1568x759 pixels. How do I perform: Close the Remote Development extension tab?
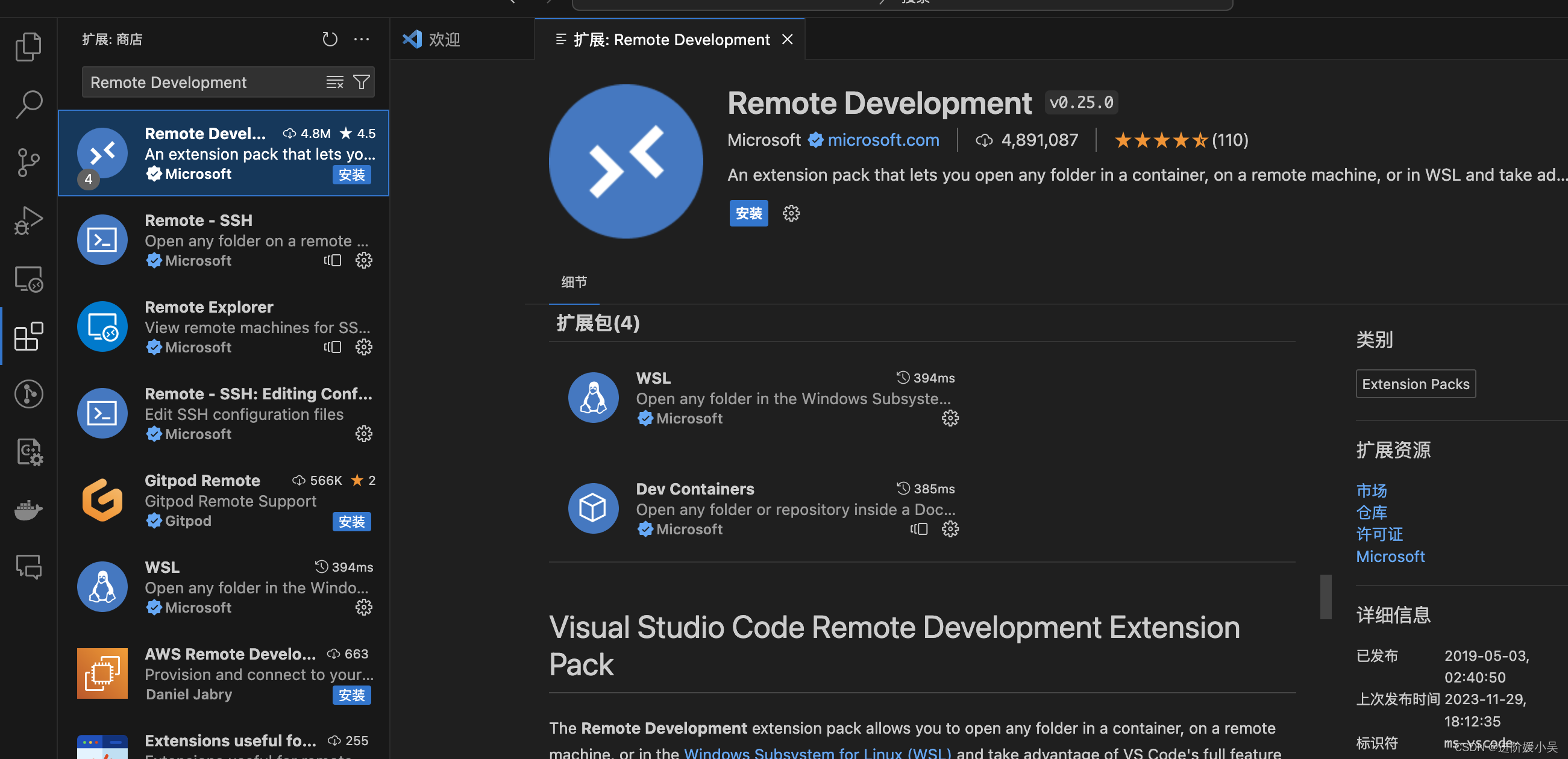(x=788, y=40)
